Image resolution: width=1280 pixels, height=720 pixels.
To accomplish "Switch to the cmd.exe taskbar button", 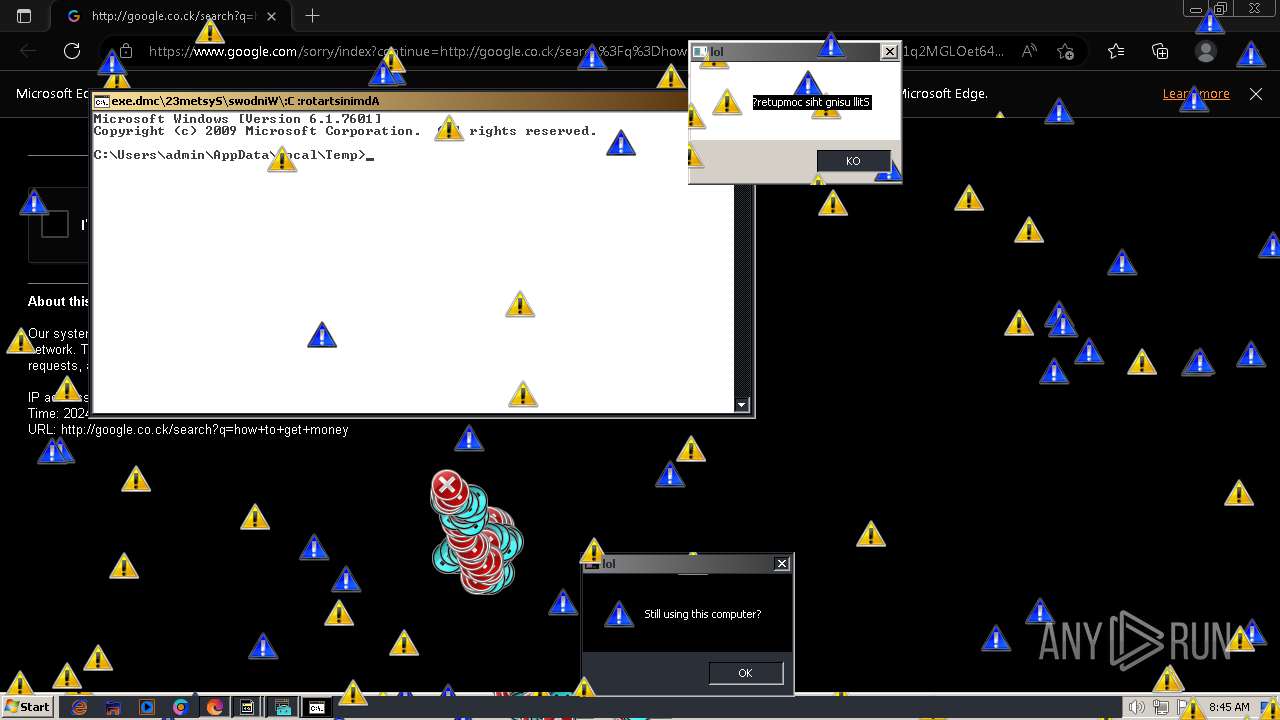I will 316,707.
